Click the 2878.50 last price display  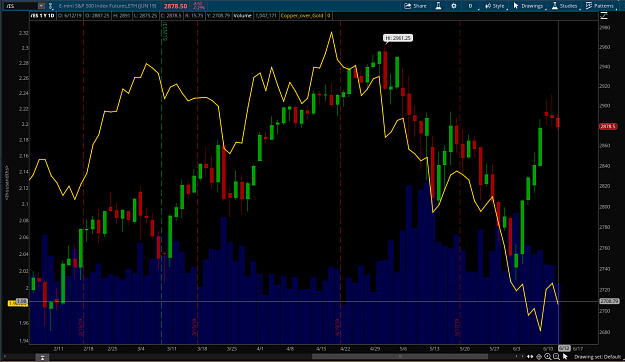(x=175, y=6)
